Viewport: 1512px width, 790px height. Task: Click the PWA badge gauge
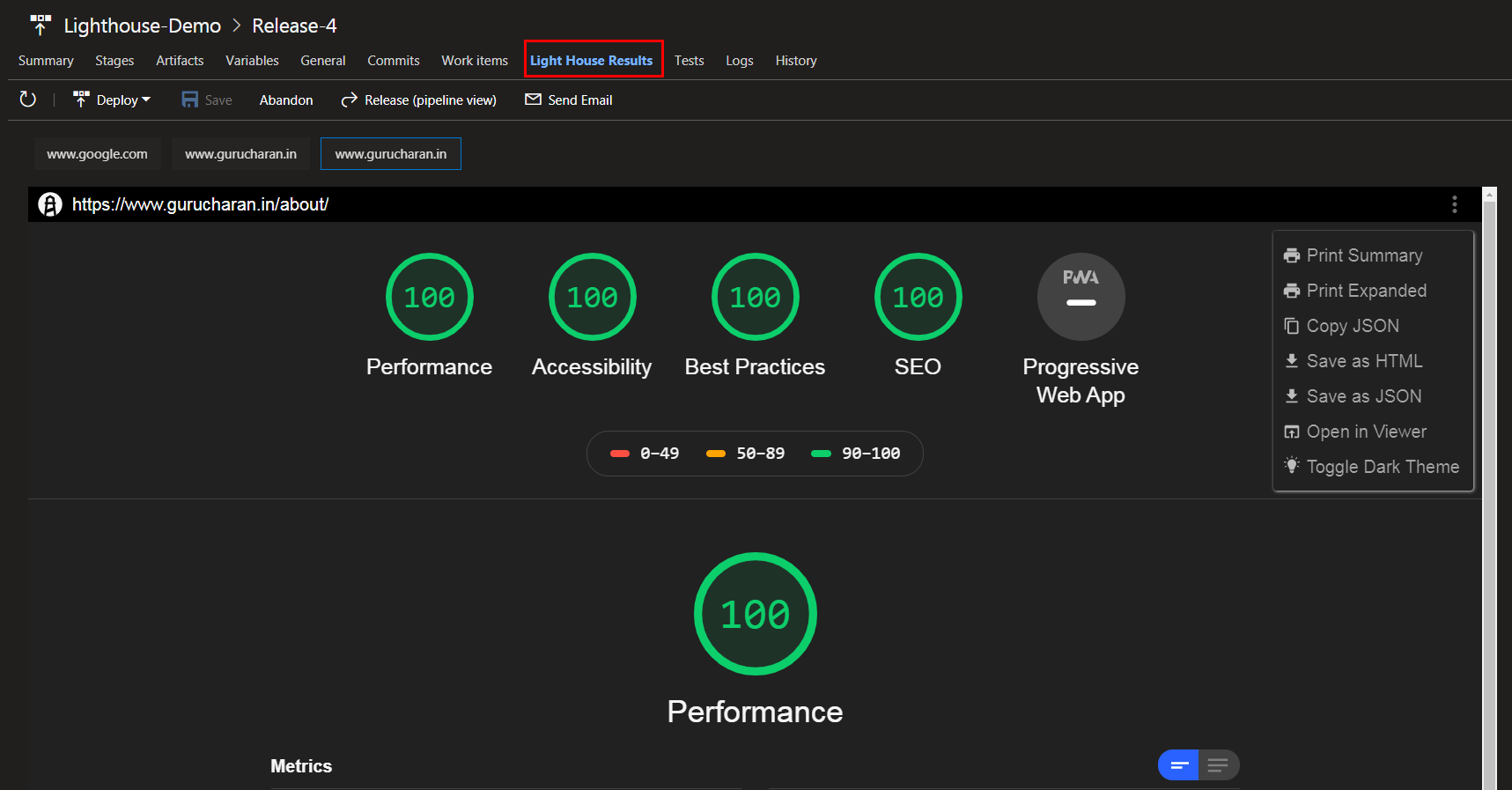tap(1081, 297)
